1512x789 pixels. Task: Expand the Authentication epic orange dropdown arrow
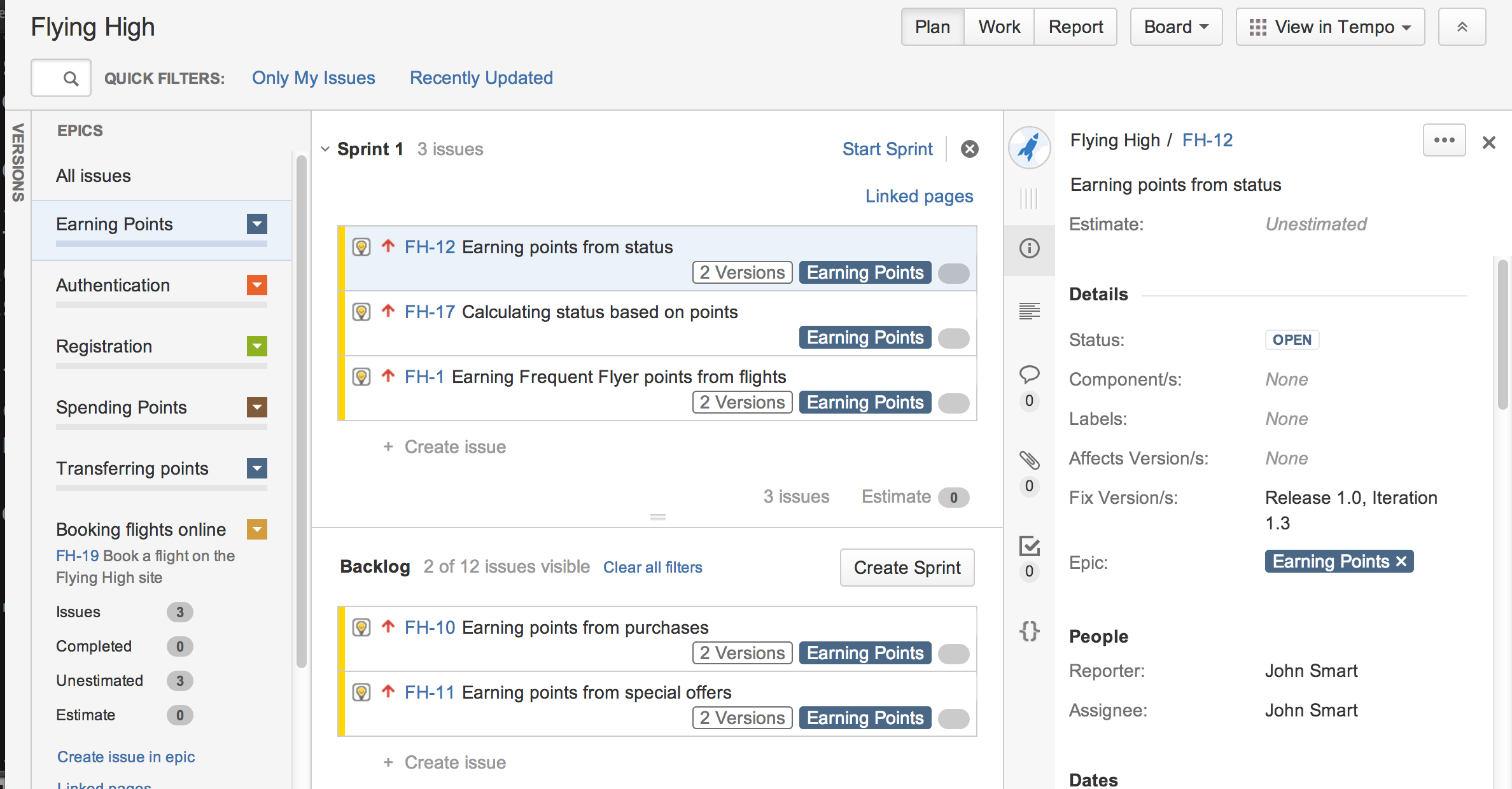[x=257, y=285]
